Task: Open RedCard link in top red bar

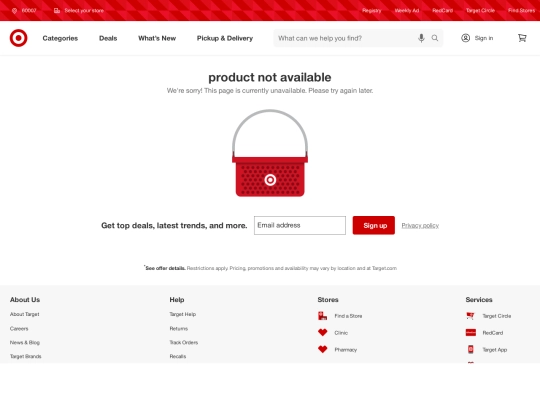Action: coord(443,11)
